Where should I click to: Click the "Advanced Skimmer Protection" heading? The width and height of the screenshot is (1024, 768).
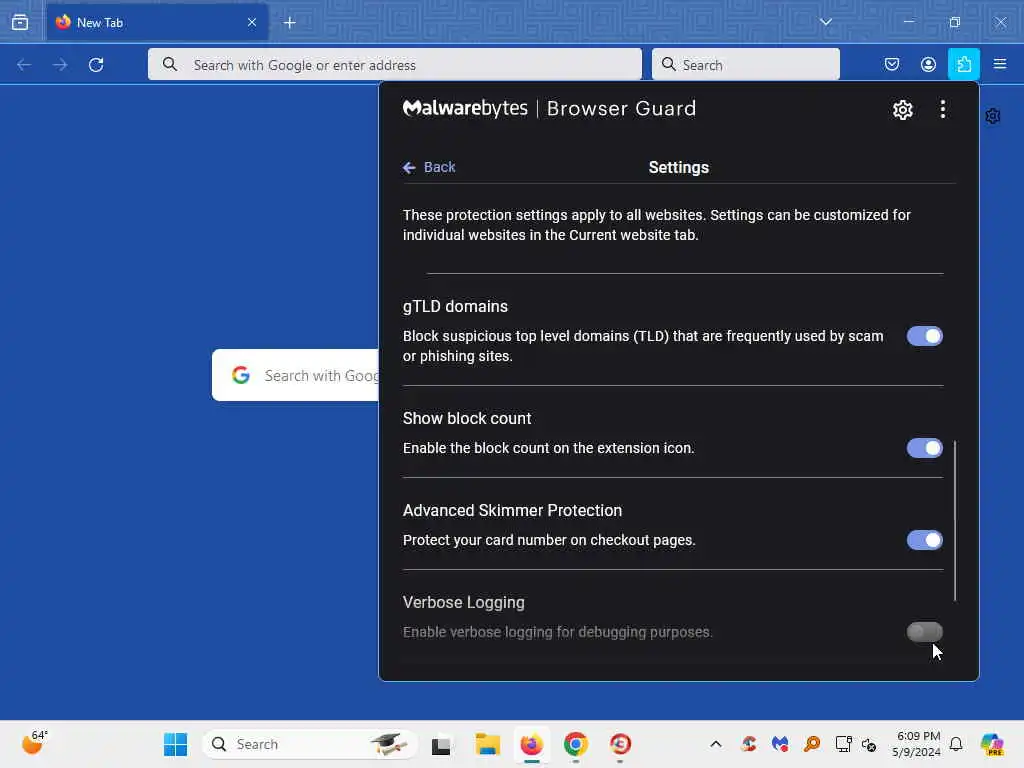512,510
